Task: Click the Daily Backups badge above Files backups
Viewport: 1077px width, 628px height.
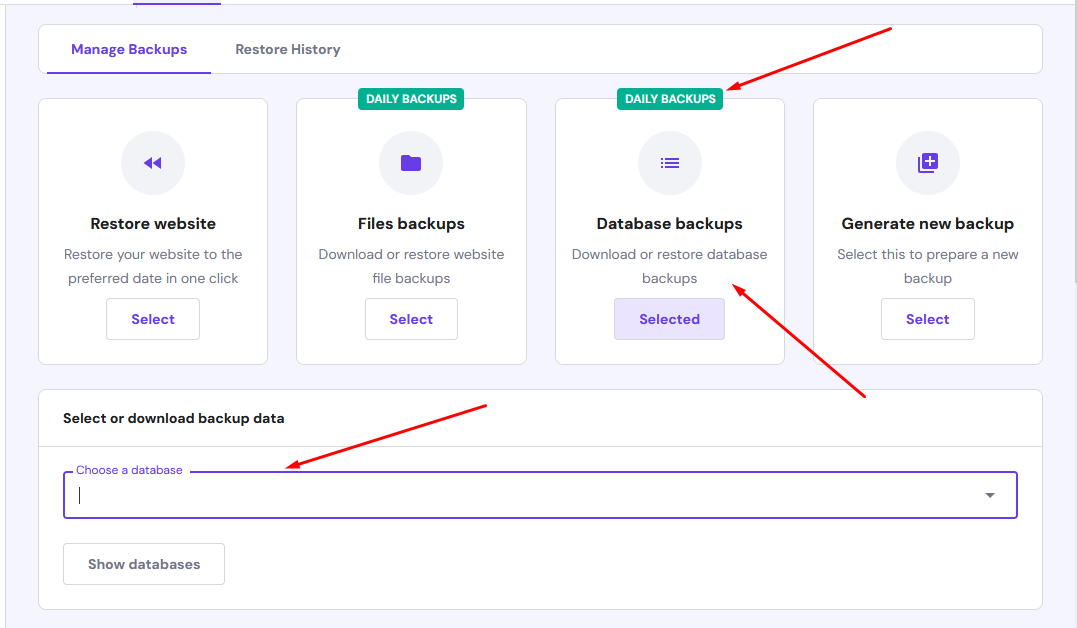Action: [411, 99]
